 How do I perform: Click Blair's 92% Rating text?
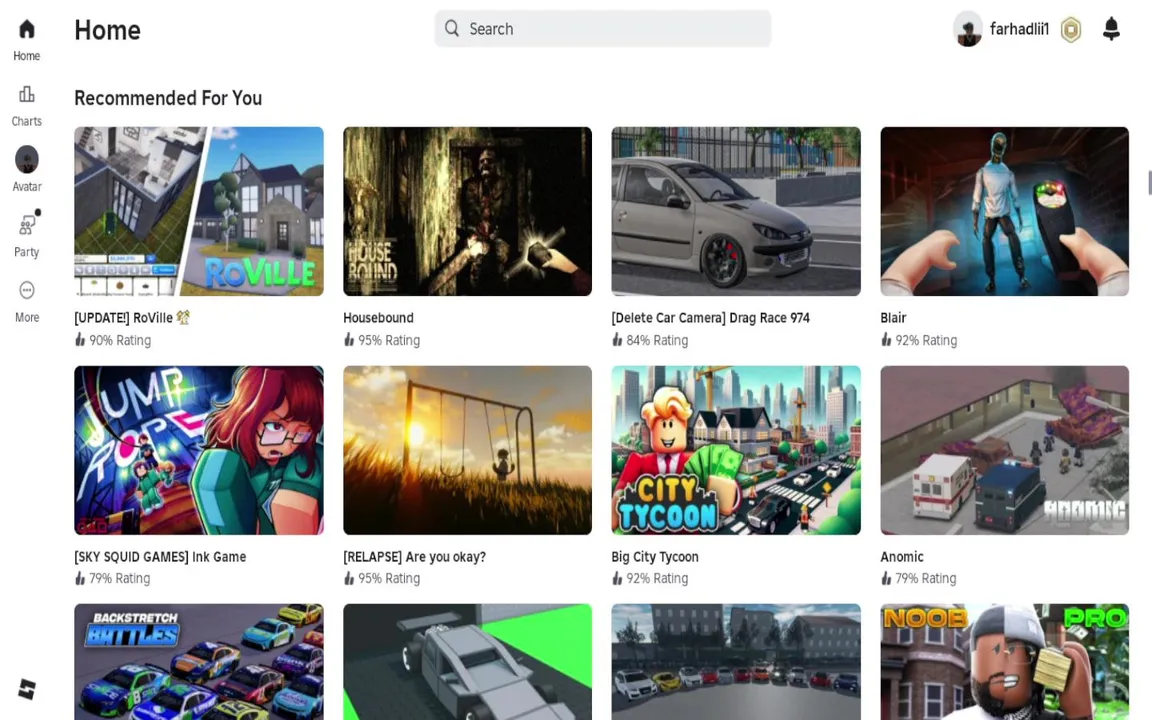[x=926, y=340]
